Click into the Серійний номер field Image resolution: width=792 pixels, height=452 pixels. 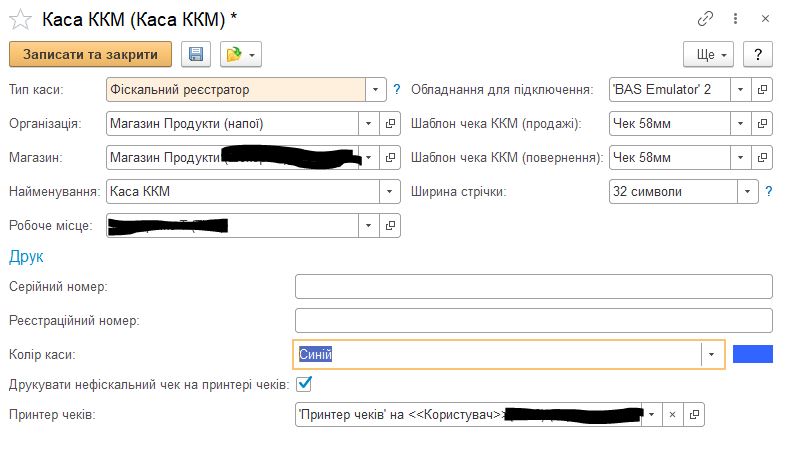coord(533,287)
